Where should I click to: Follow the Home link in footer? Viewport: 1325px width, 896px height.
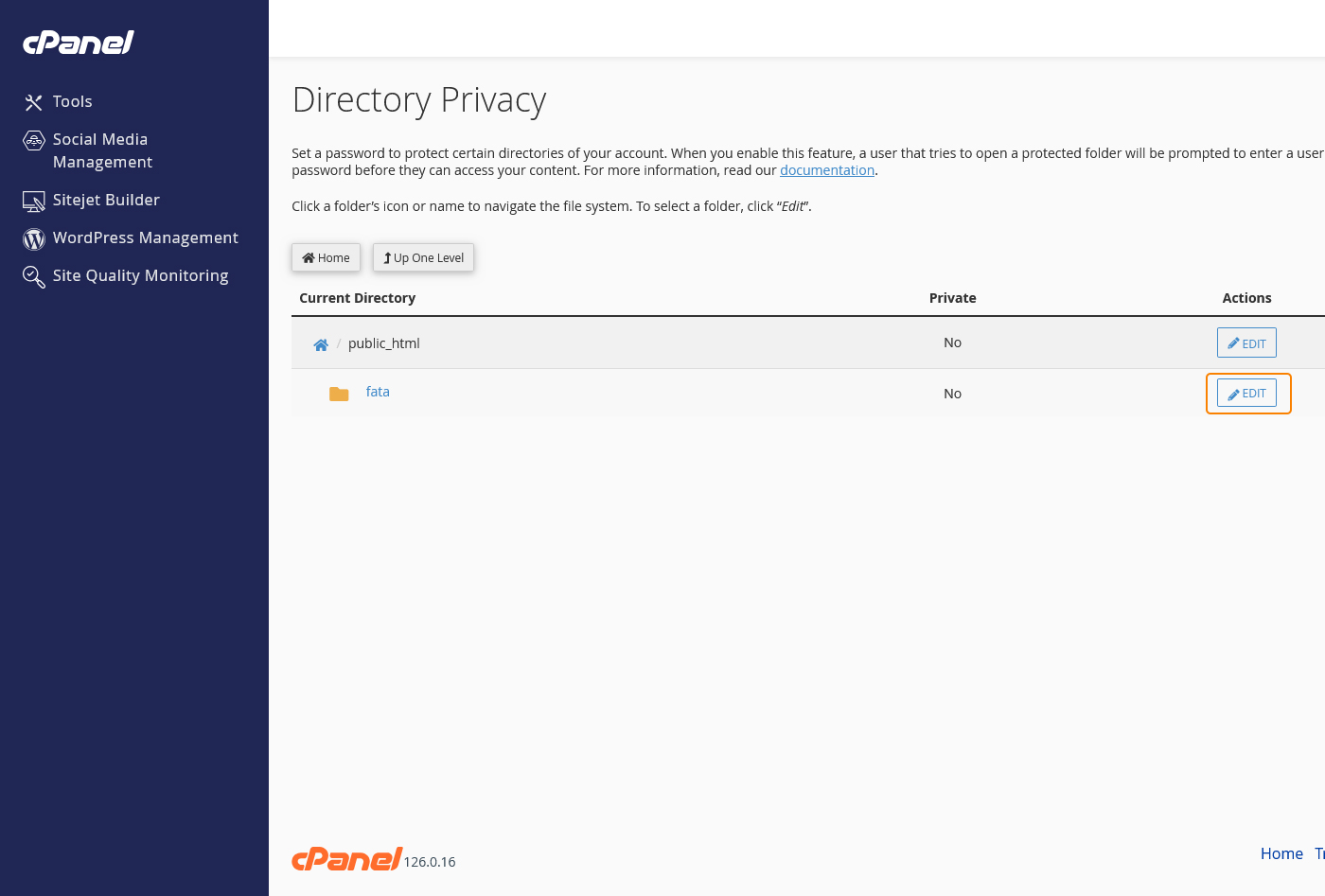[x=1281, y=853]
